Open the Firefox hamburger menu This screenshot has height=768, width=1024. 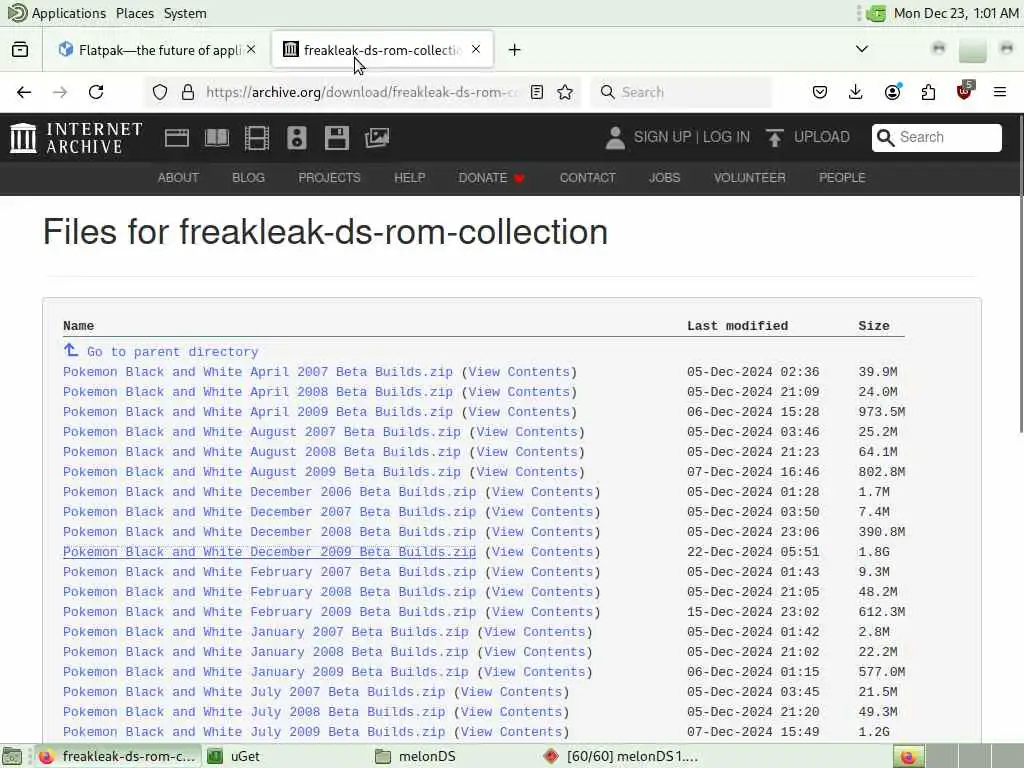(x=1000, y=92)
